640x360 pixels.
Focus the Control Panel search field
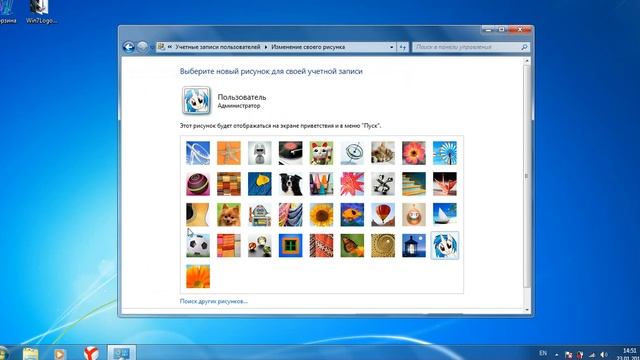[x=471, y=47]
